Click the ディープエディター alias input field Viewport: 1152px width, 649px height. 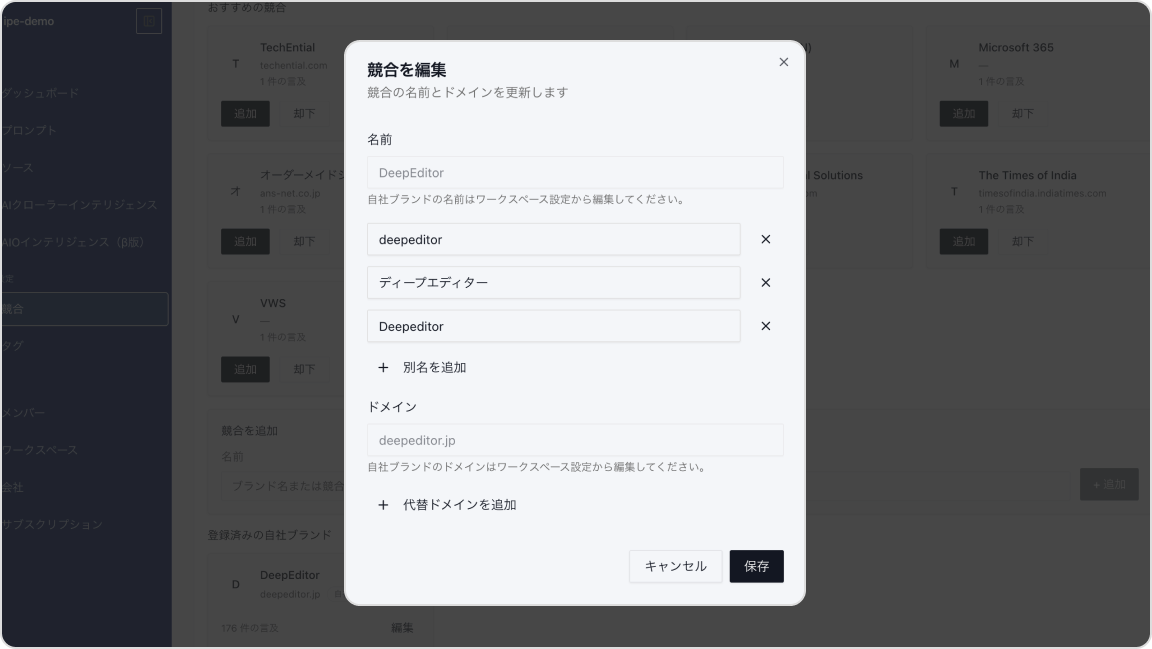(x=553, y=282)
